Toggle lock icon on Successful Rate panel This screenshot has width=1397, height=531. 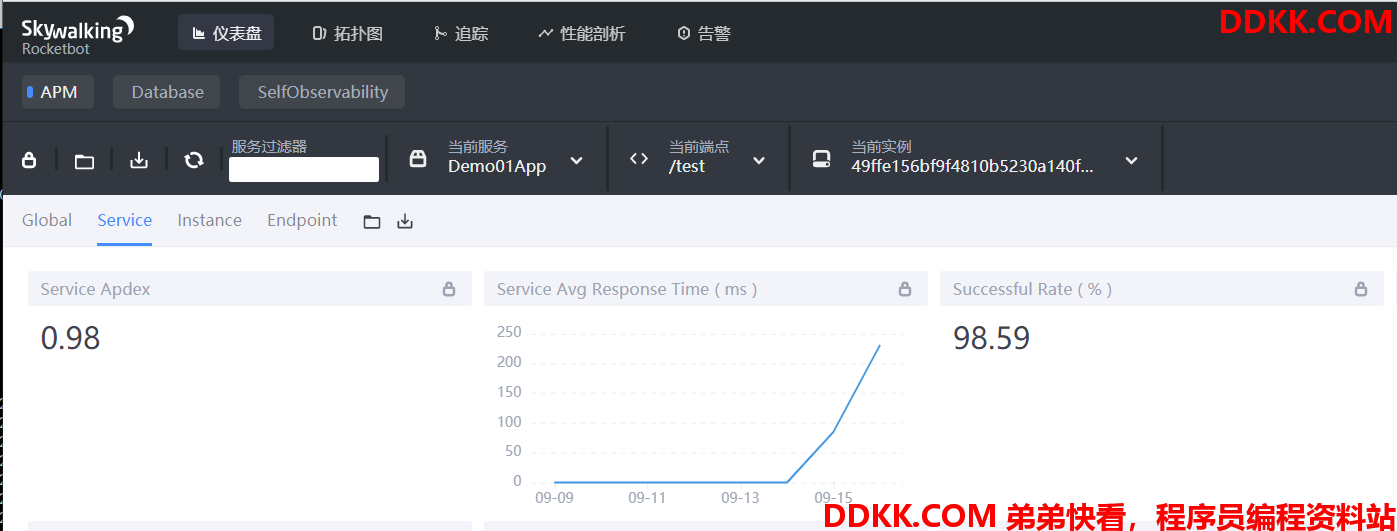[1361, 289]
